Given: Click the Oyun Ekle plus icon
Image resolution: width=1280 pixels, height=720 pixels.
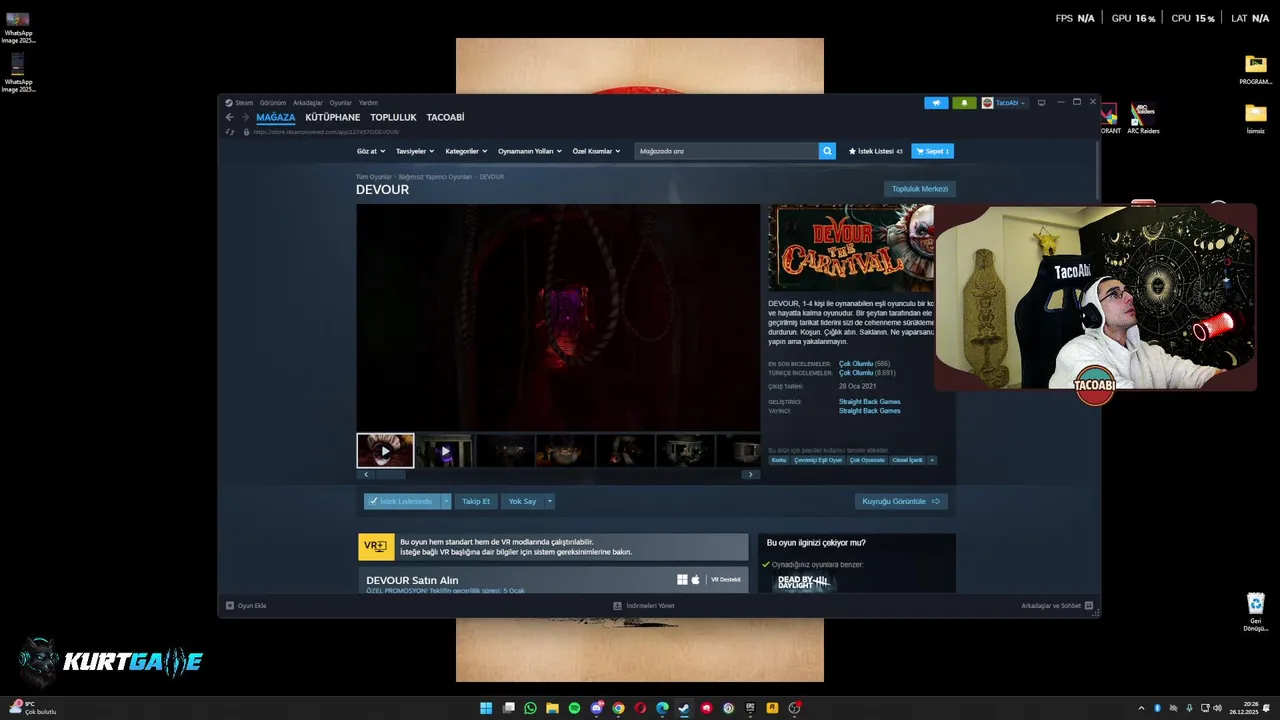Looking at the screenshot, I should click(x=230, y=605).
